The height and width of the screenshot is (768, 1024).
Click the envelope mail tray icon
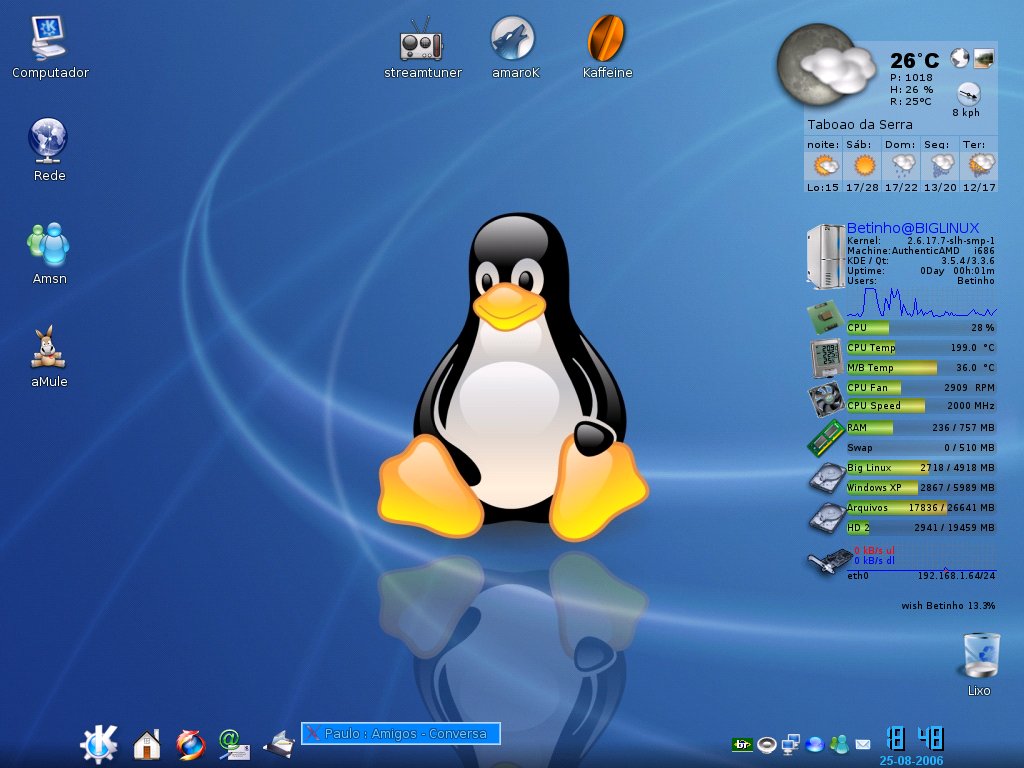[x=863, y=744]
